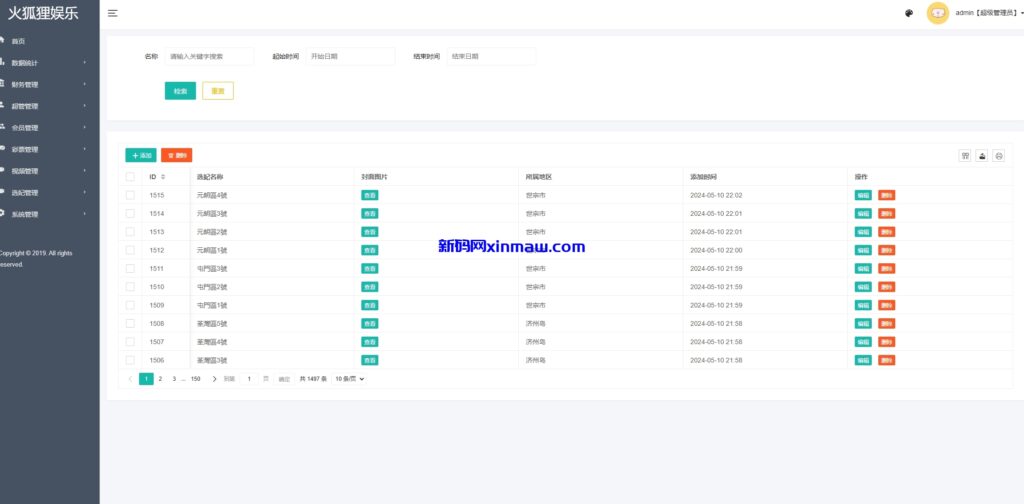Go to next page with right arrow
This screenshot has height=504, width=1024.
point(214,379)
